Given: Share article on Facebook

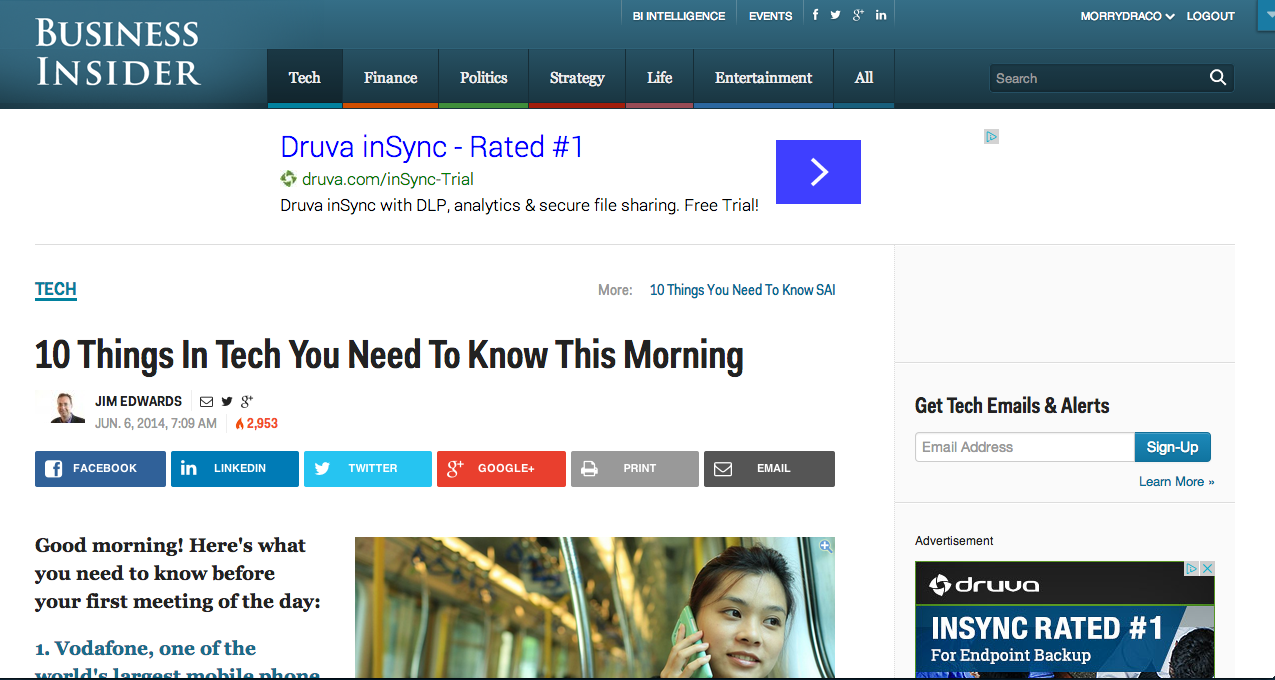Looking at the screenshot, I should (x=100, y=469).
